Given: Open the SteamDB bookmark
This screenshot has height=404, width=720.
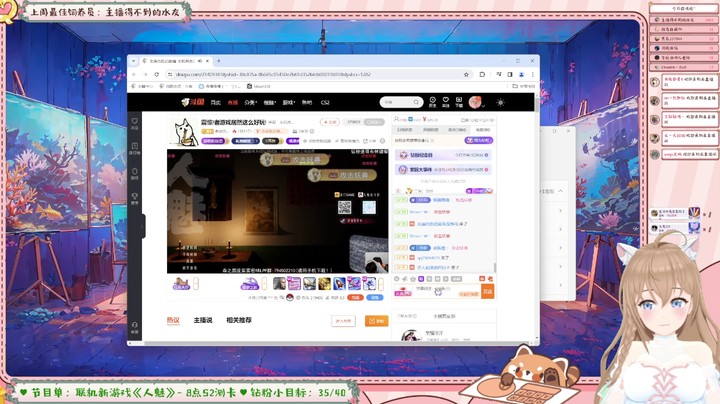Looking at the screenshot, I should pos(259,86).
